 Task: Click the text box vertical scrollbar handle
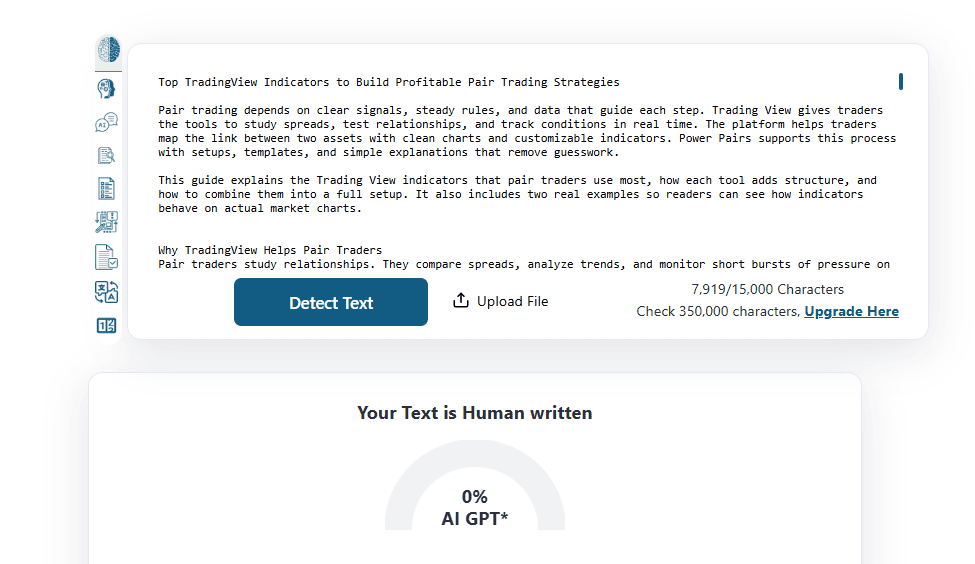pyautogui.click(x=901, y=82)
